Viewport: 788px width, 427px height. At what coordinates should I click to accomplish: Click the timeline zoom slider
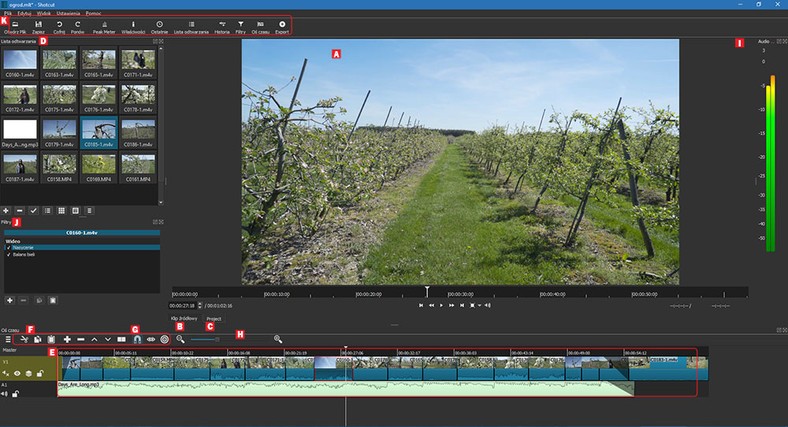(x=205, y=340)
